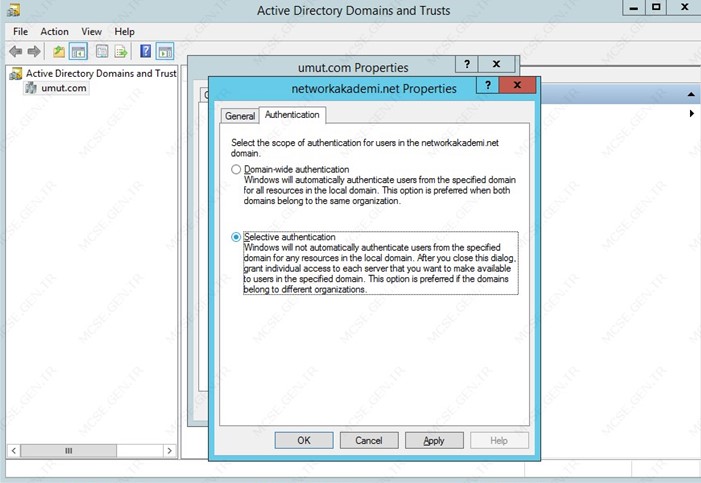Close the networkakademi.net Properties dialog
Image resolution: width=701 pixels, height=483 pixels.
point(517,85)
